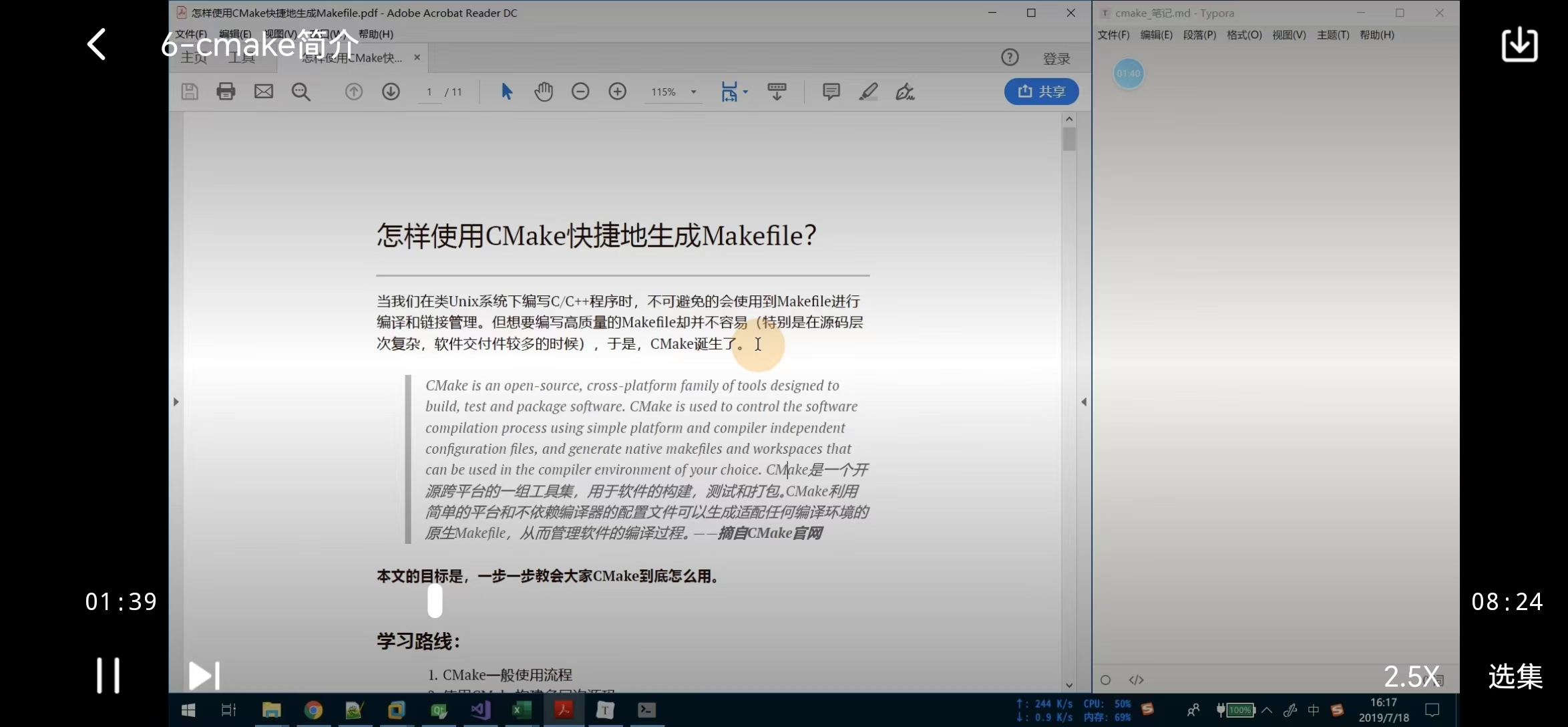Open Task View on the taskbar

pos(228,710)
